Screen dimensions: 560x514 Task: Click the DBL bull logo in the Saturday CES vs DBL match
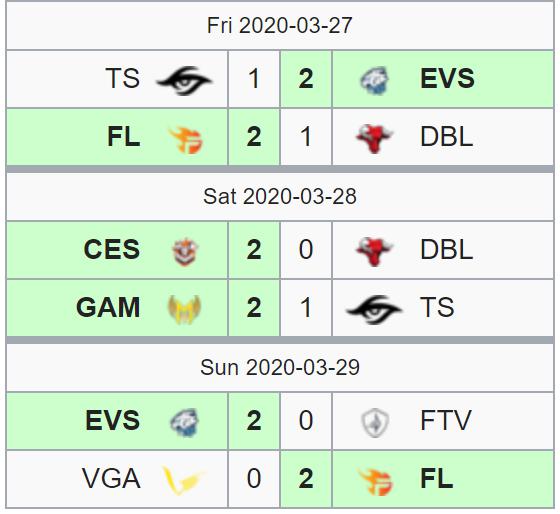pyautogui.click(x=375, y=251)
